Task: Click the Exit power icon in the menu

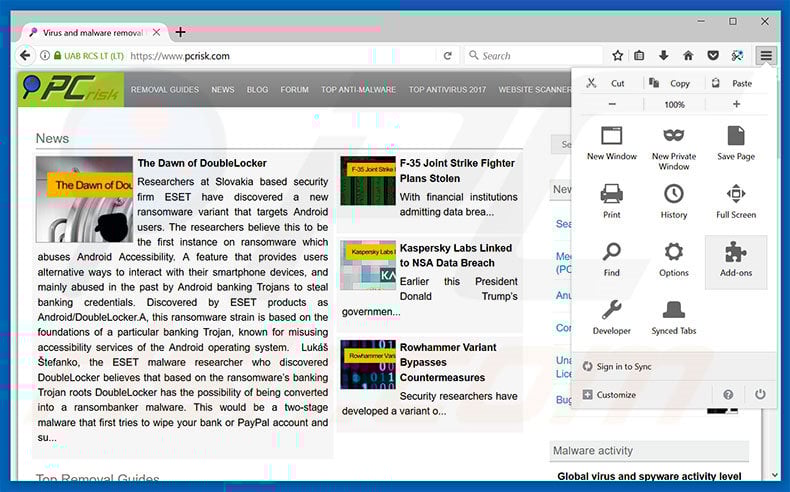Action: pos(760,395)
